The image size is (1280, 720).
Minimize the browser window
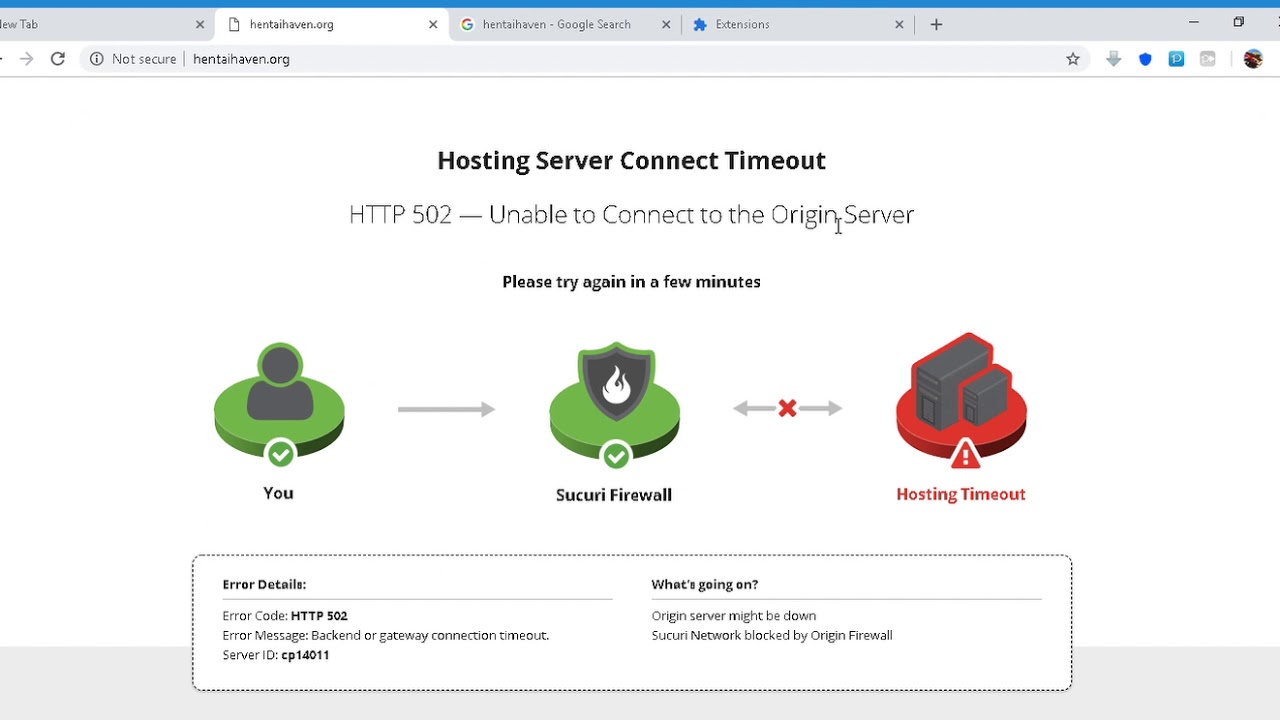tap(1193, 22)
